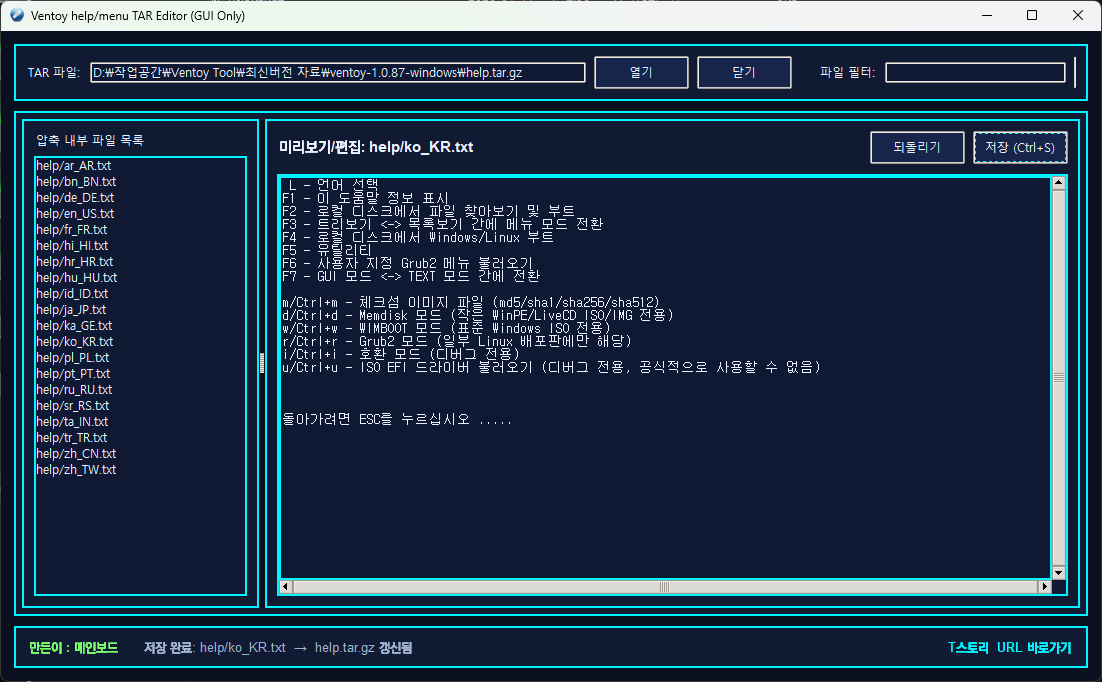Viewport: 1102px width, 682px height.
Task: Click the 파일 필터 input field
Action: 975,72
